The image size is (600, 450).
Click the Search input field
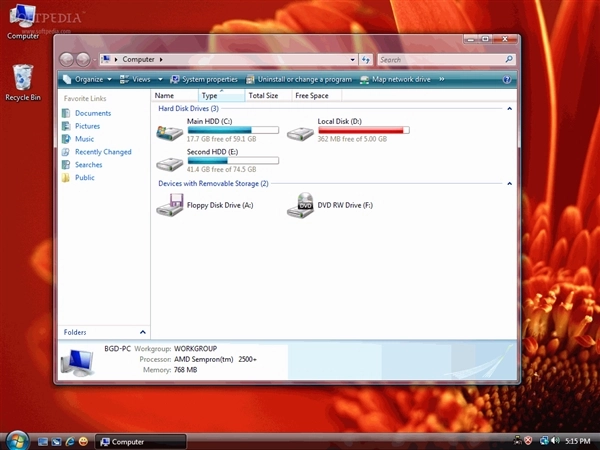[440, 60]
